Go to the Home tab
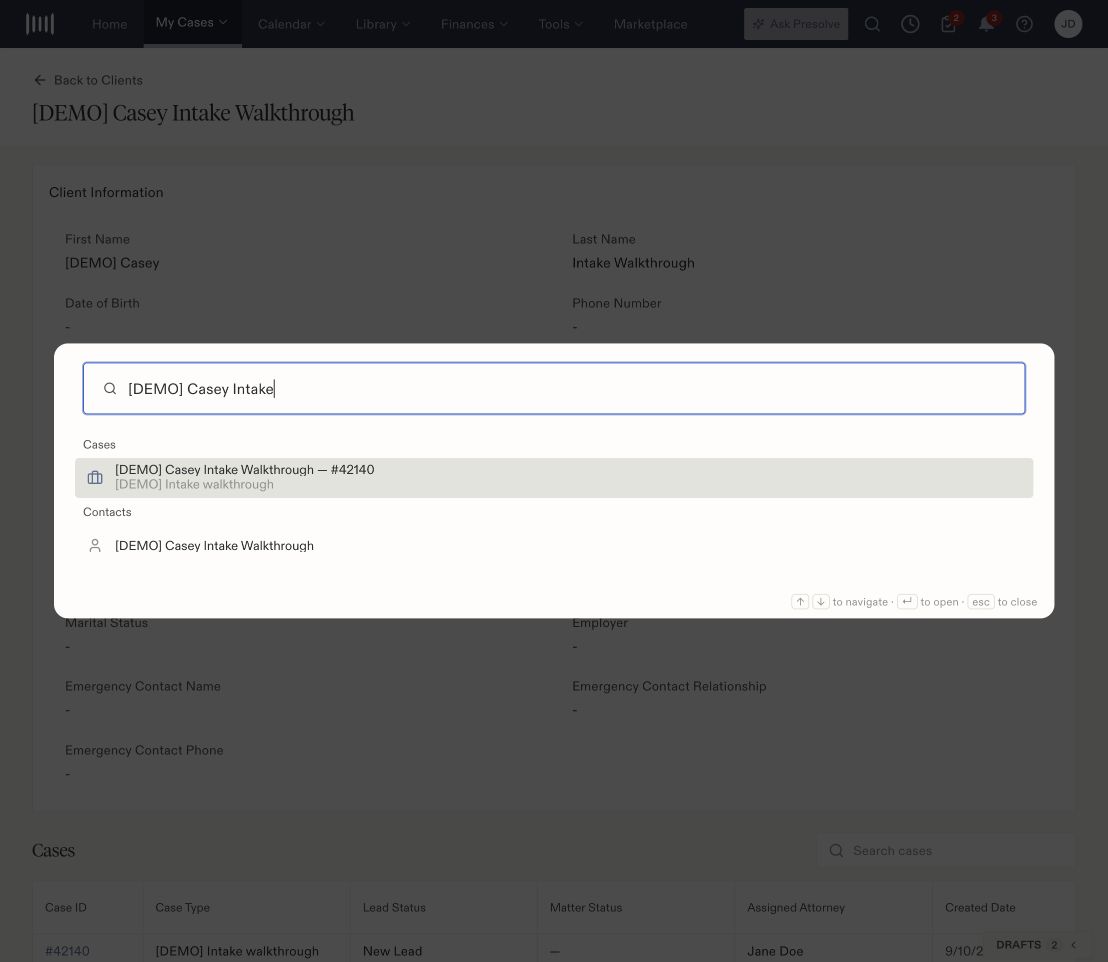This screenshot has width=1108, height=962. [110, 24]
